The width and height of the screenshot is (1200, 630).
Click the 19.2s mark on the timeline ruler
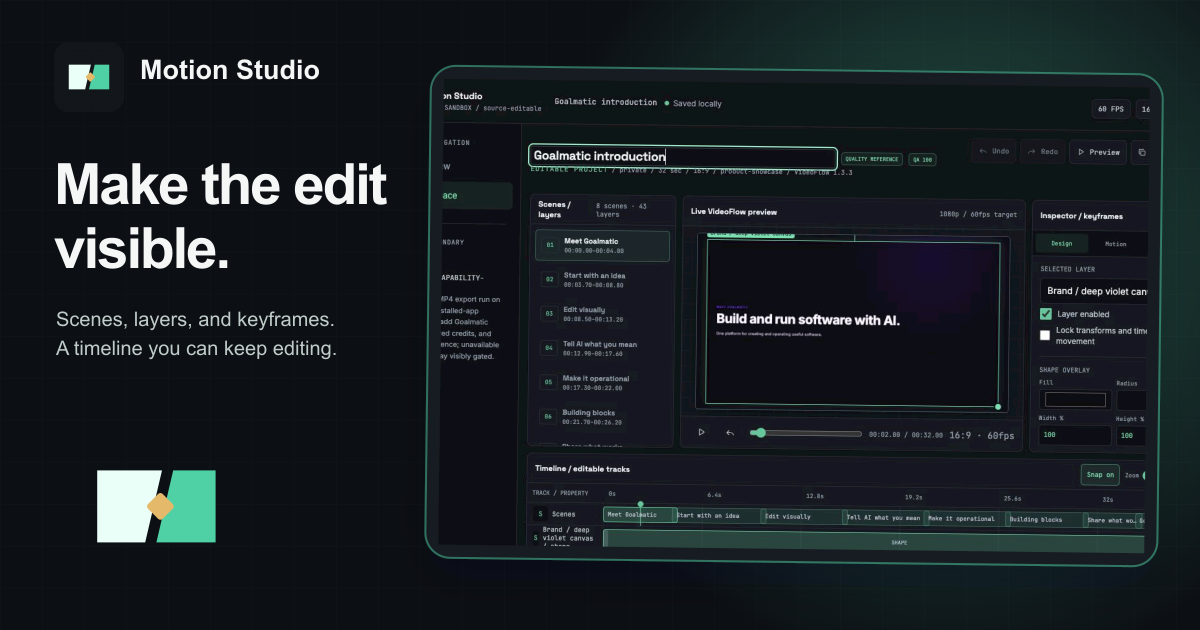point(913,496)
